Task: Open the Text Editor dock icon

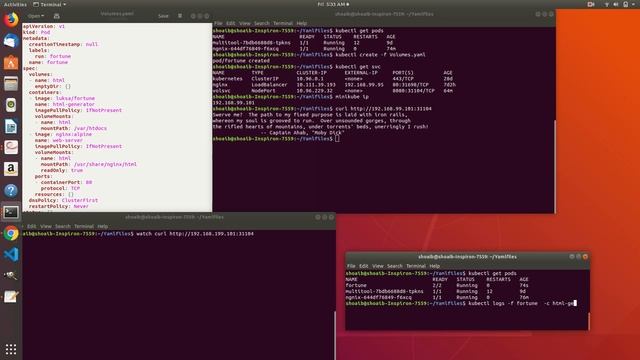Action: [11, 297]
